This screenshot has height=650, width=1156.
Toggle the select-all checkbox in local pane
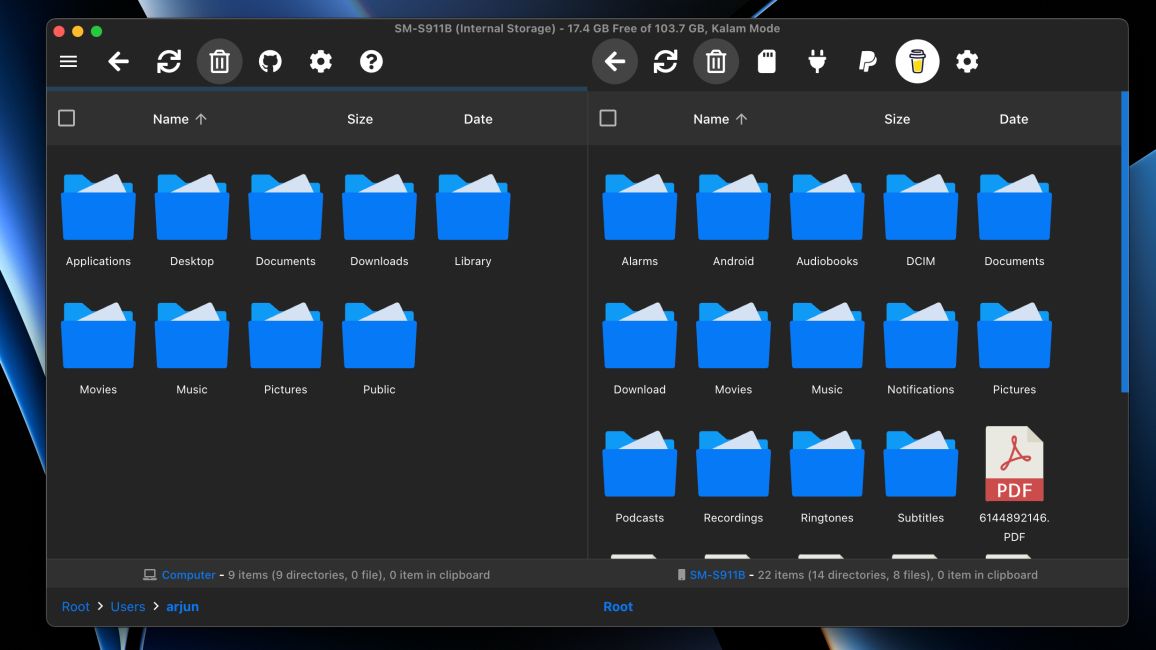click(x=66, y=118)
